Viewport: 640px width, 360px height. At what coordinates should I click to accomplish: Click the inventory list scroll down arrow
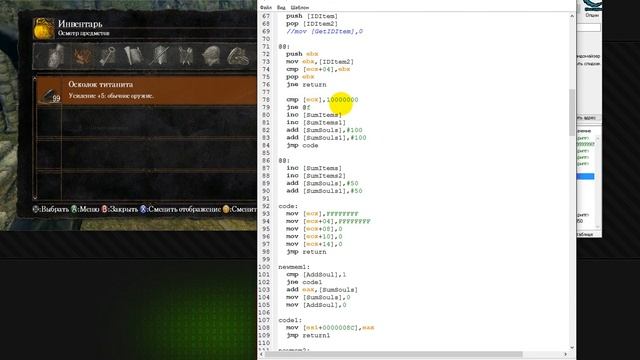point(35,197)
